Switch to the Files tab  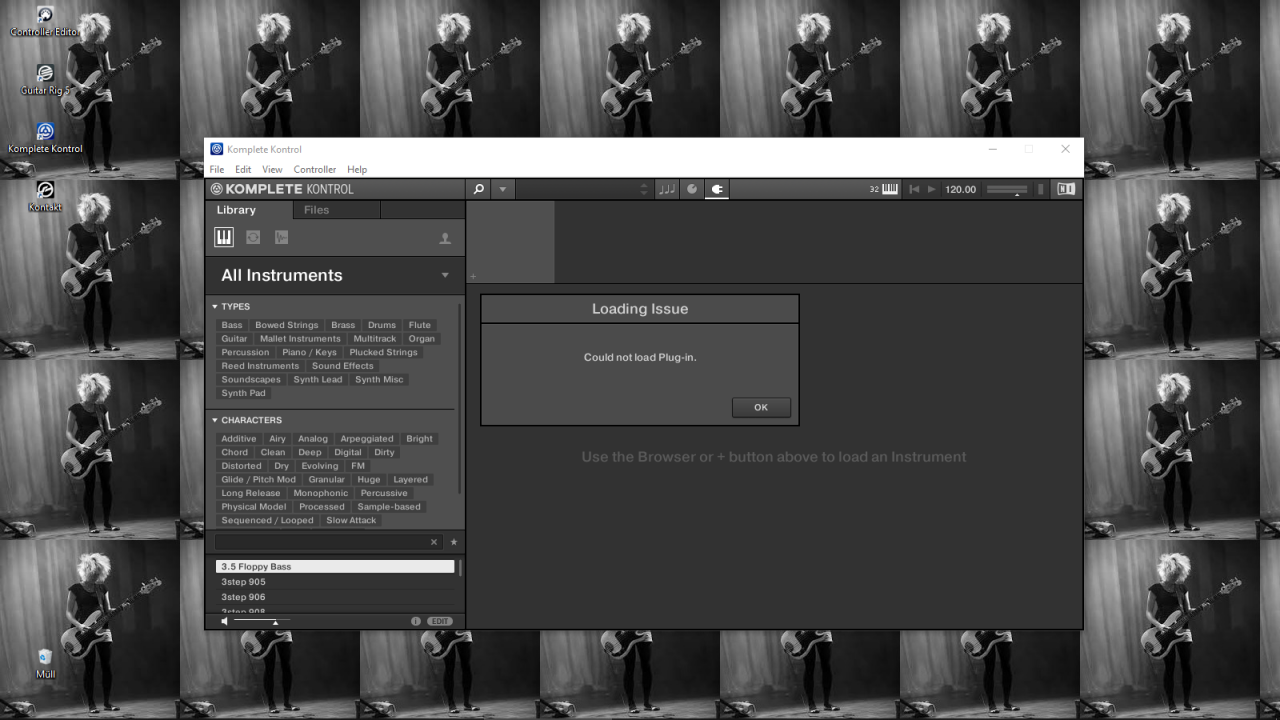[x=316, y=210]
